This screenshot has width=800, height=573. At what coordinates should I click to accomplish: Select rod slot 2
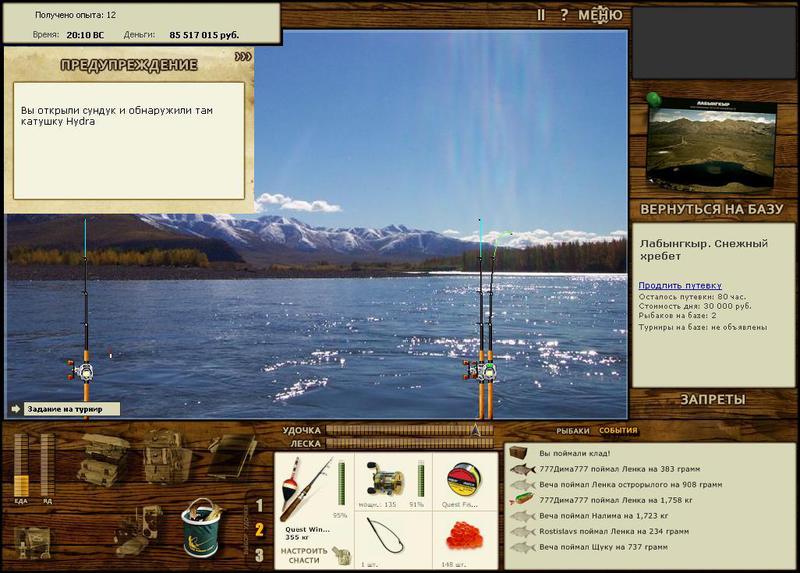coord(259,530)
